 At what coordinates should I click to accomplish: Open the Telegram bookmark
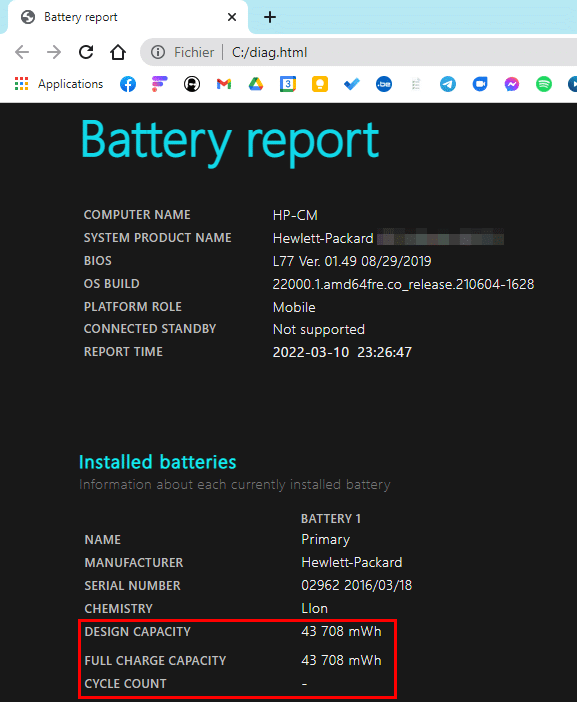click(x=448, y=84)
